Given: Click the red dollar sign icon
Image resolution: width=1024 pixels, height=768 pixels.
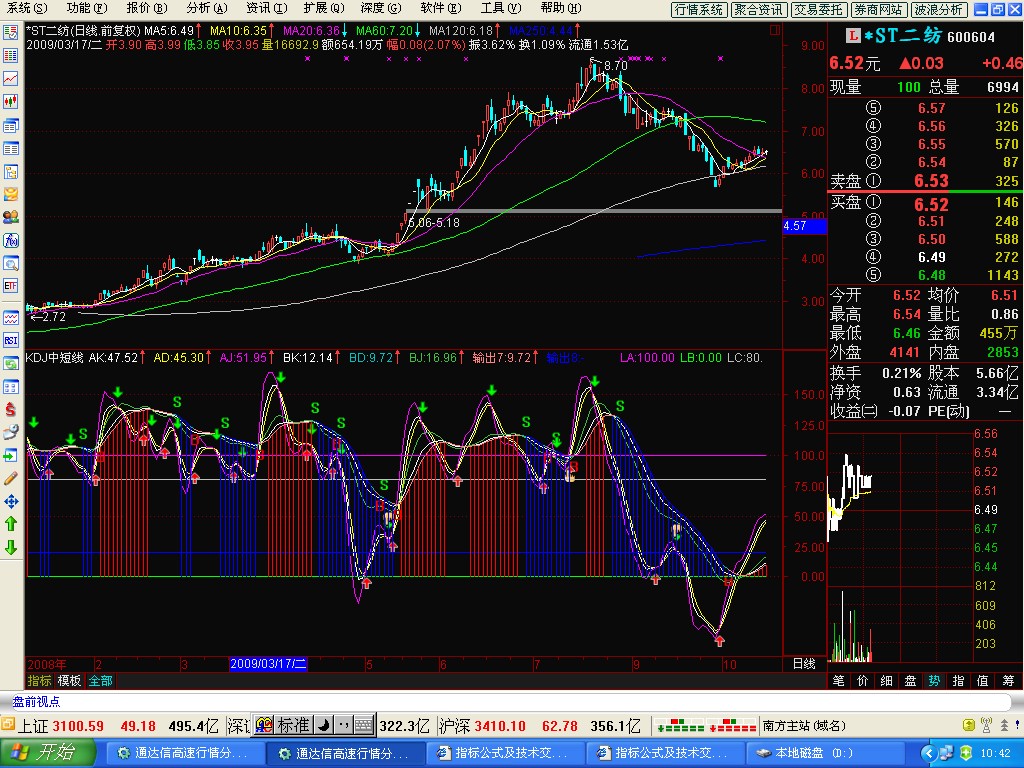Looking at the screenshot, I should click(10, 409).
